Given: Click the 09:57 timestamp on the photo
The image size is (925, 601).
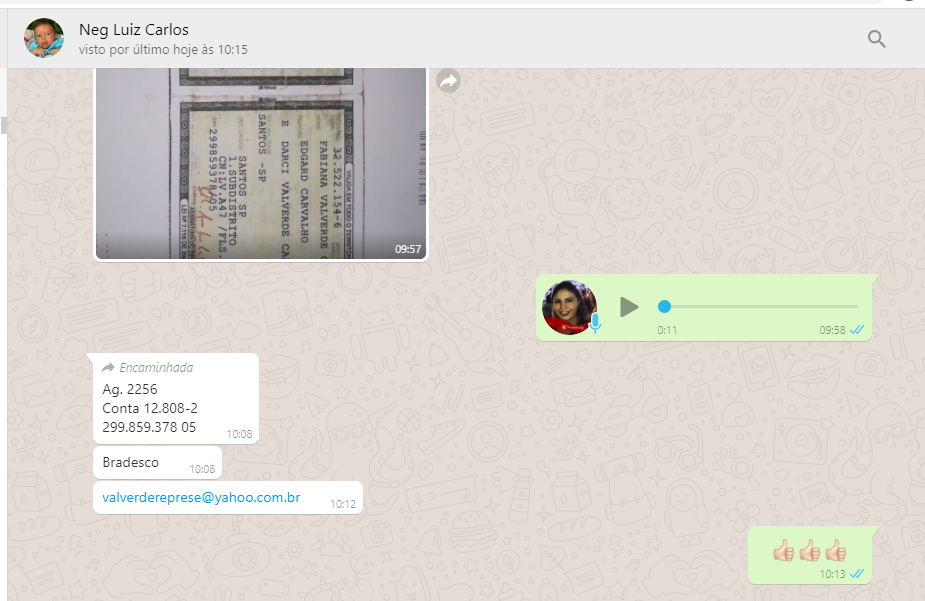Looking at the screenshot, I should click(408, 249).
